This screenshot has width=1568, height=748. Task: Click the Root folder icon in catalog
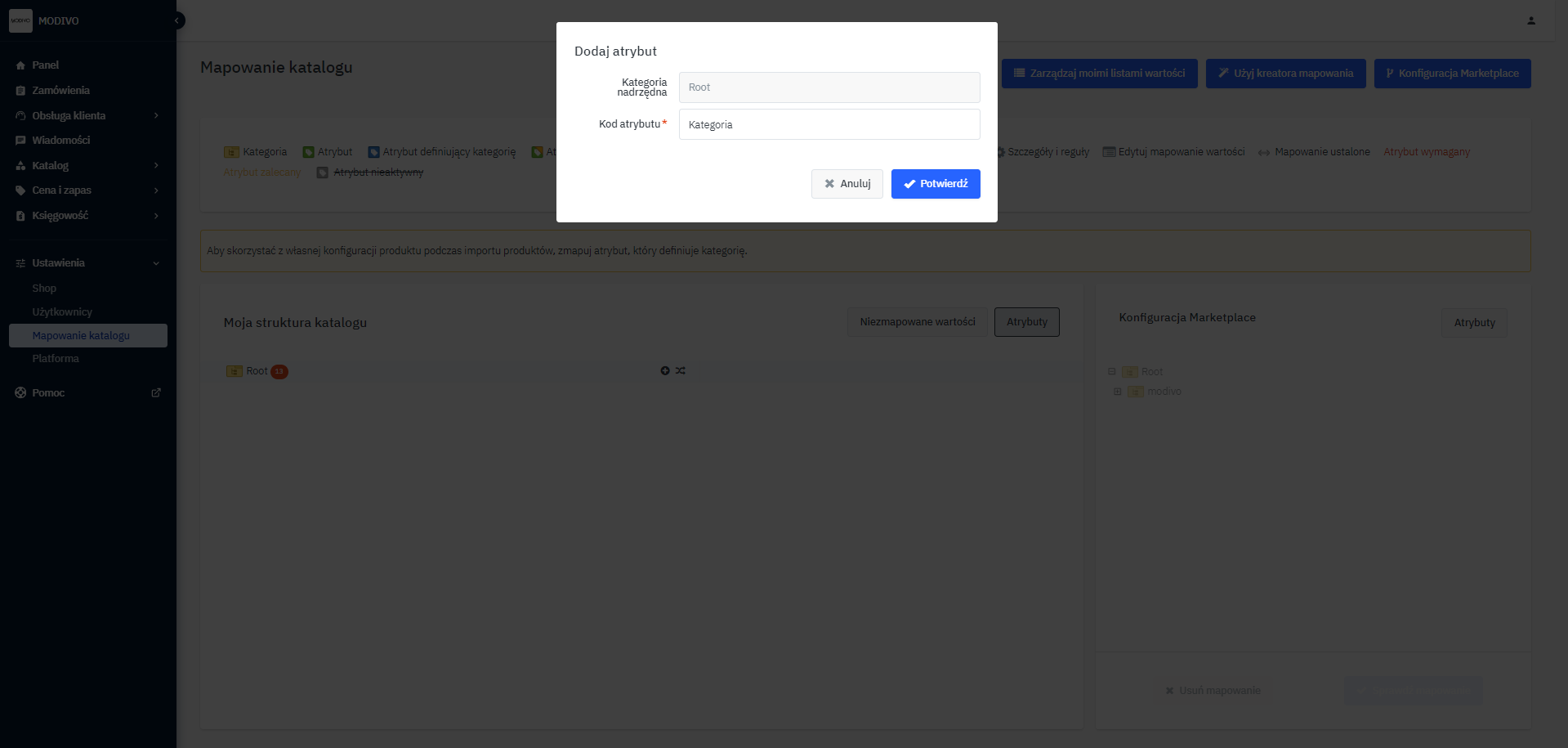click(235, 371)
